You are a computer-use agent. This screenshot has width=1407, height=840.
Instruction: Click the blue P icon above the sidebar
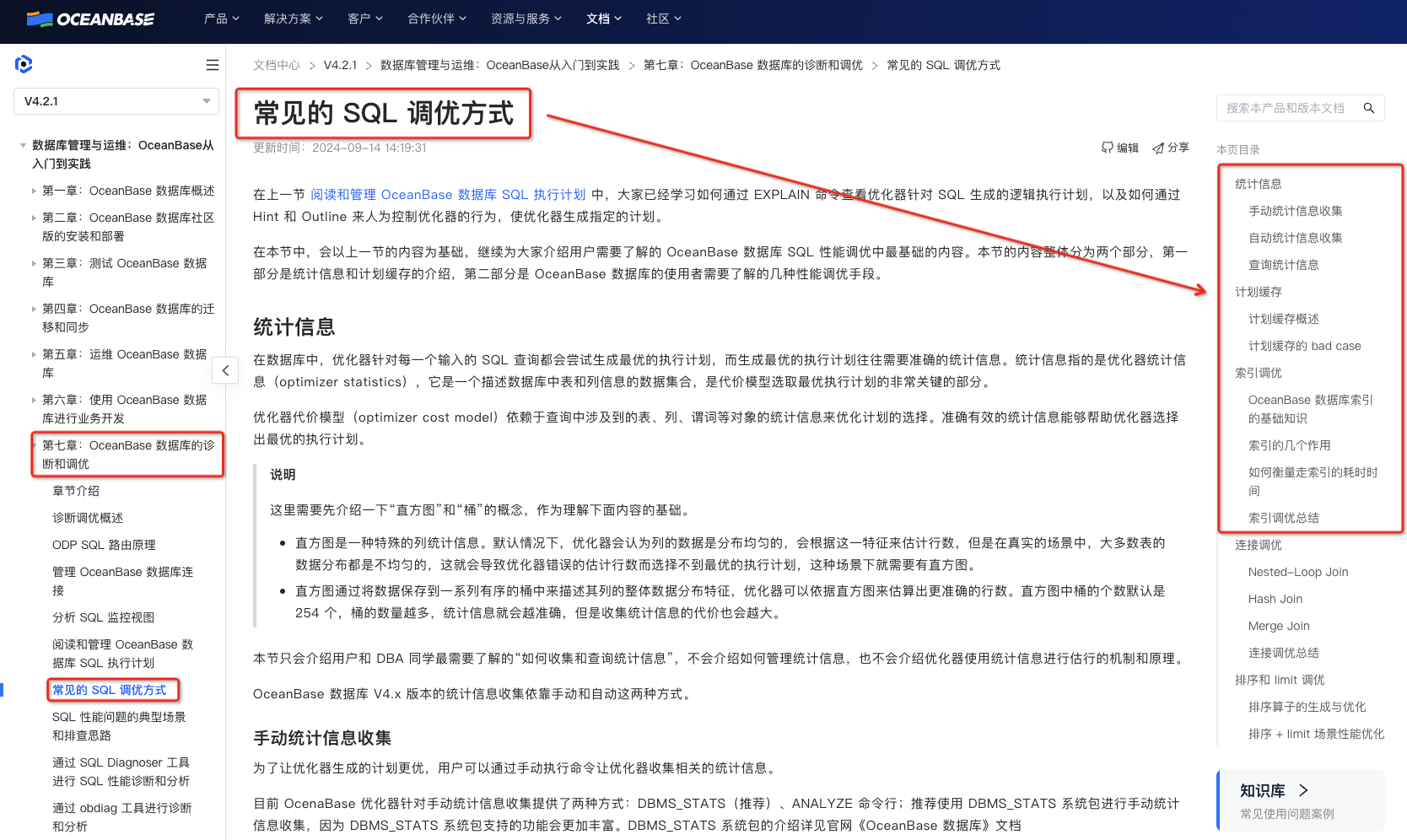[24, 63]
